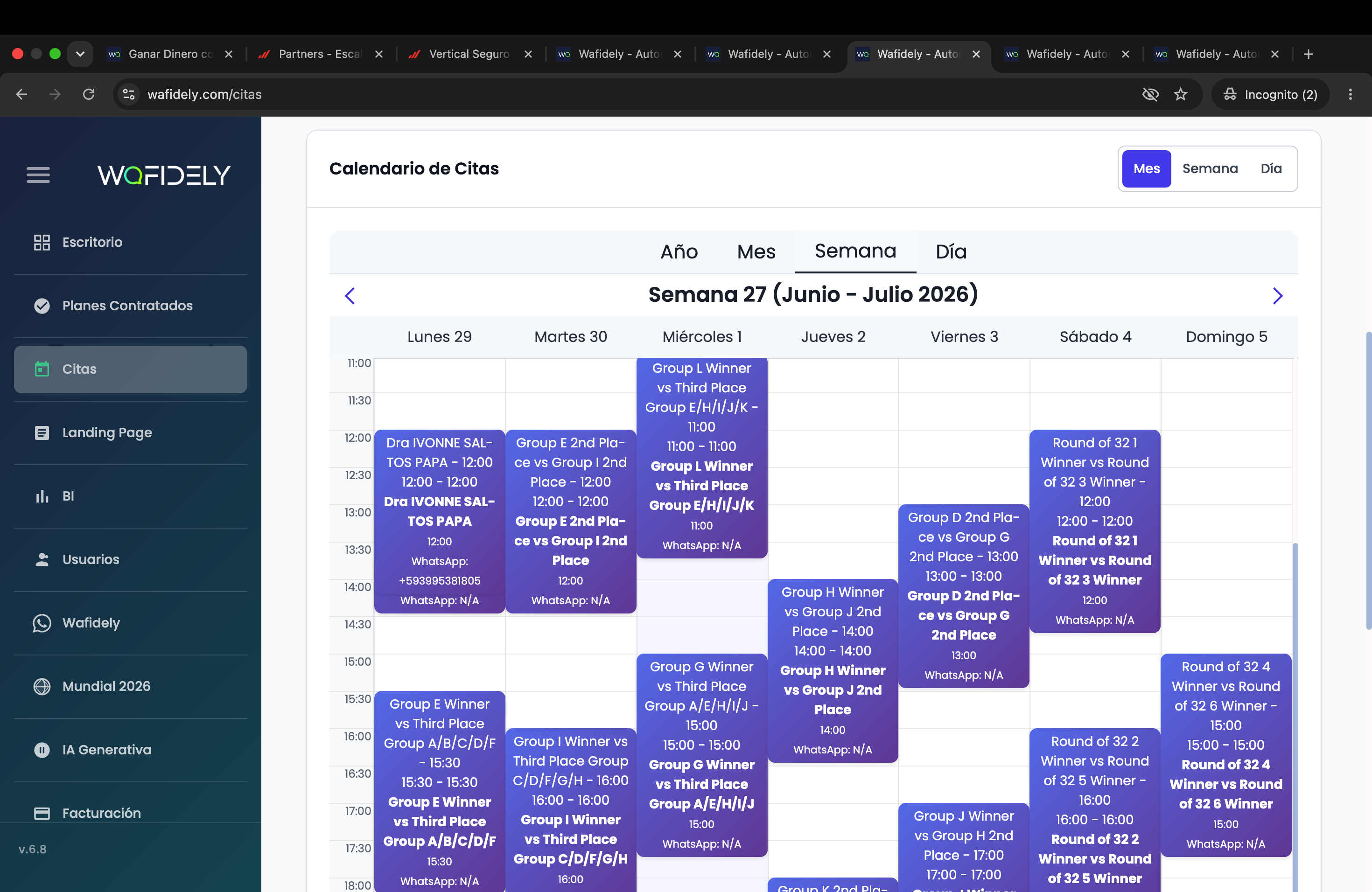Click the Escritorio dashboard grid icon
The image size is (1372, 892).
(x=42, y=242)
